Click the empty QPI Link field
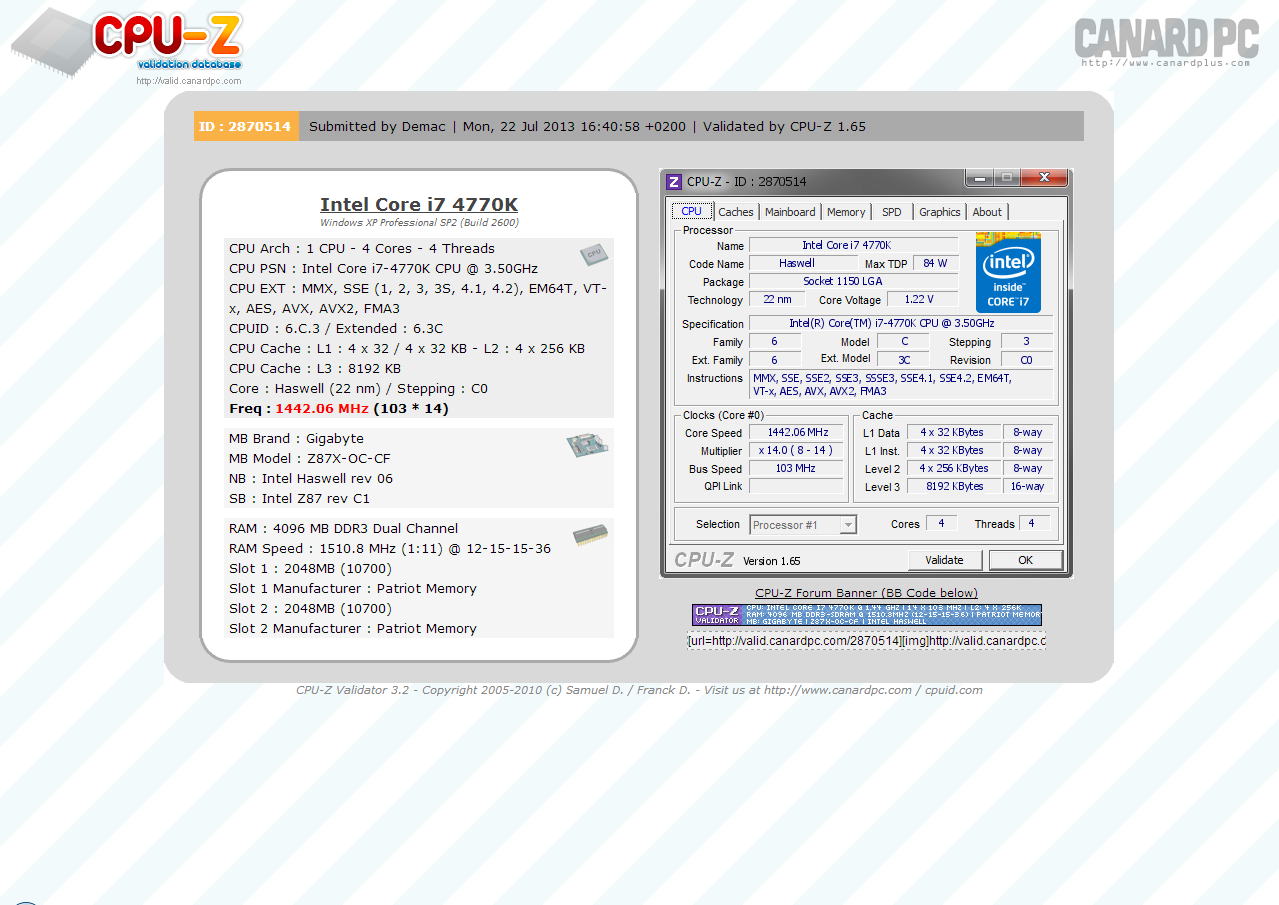This screenshot has height=905, width=1279. pyautogui.click(x=797, y=486)
